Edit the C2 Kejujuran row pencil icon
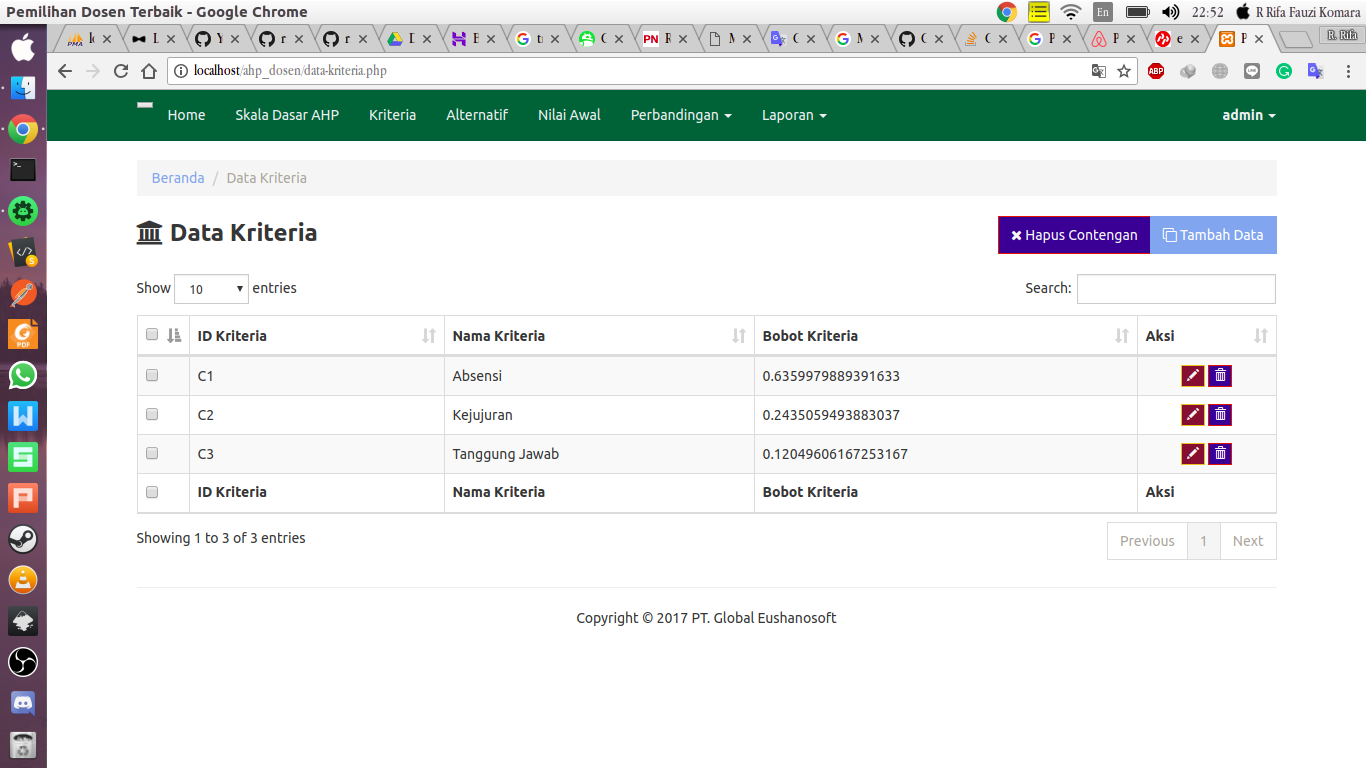The height and width of the screenshot is (768, 1366). pos(1193,415)
